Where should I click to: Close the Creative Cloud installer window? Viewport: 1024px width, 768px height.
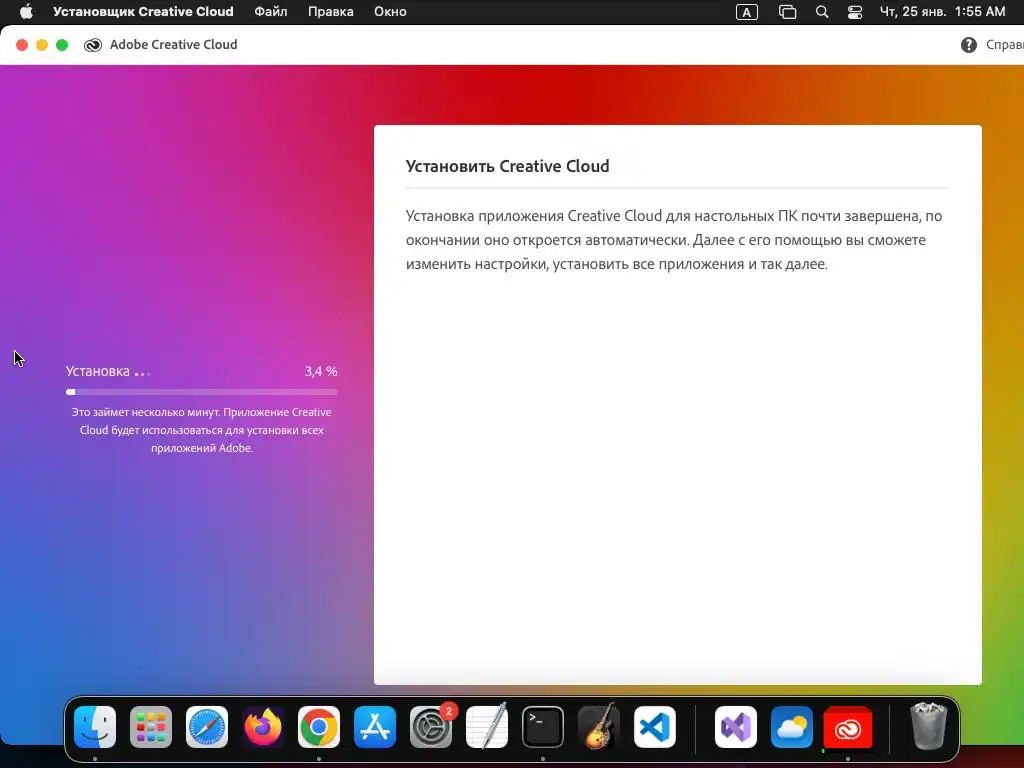22,44
